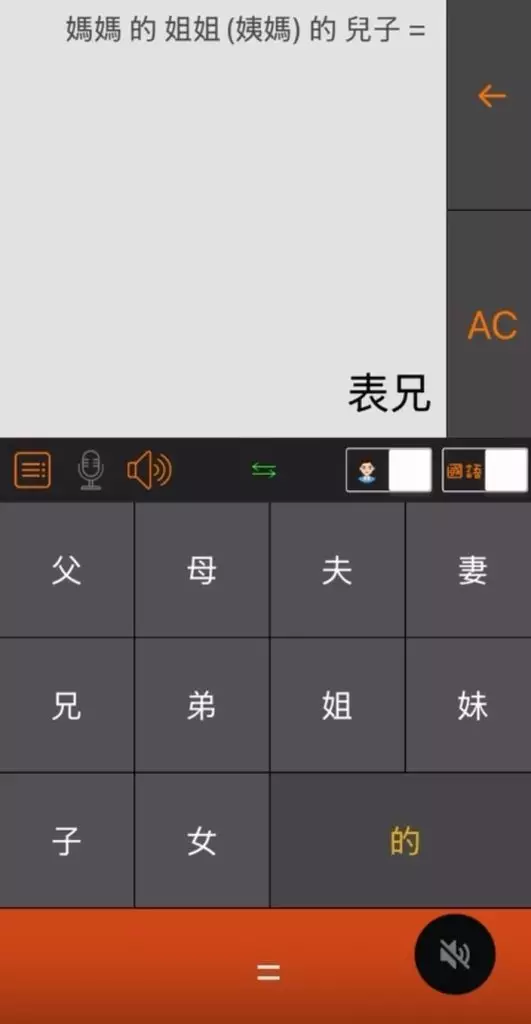
Task: Tap the backspace arrow icon
Action: pos(491,97)
